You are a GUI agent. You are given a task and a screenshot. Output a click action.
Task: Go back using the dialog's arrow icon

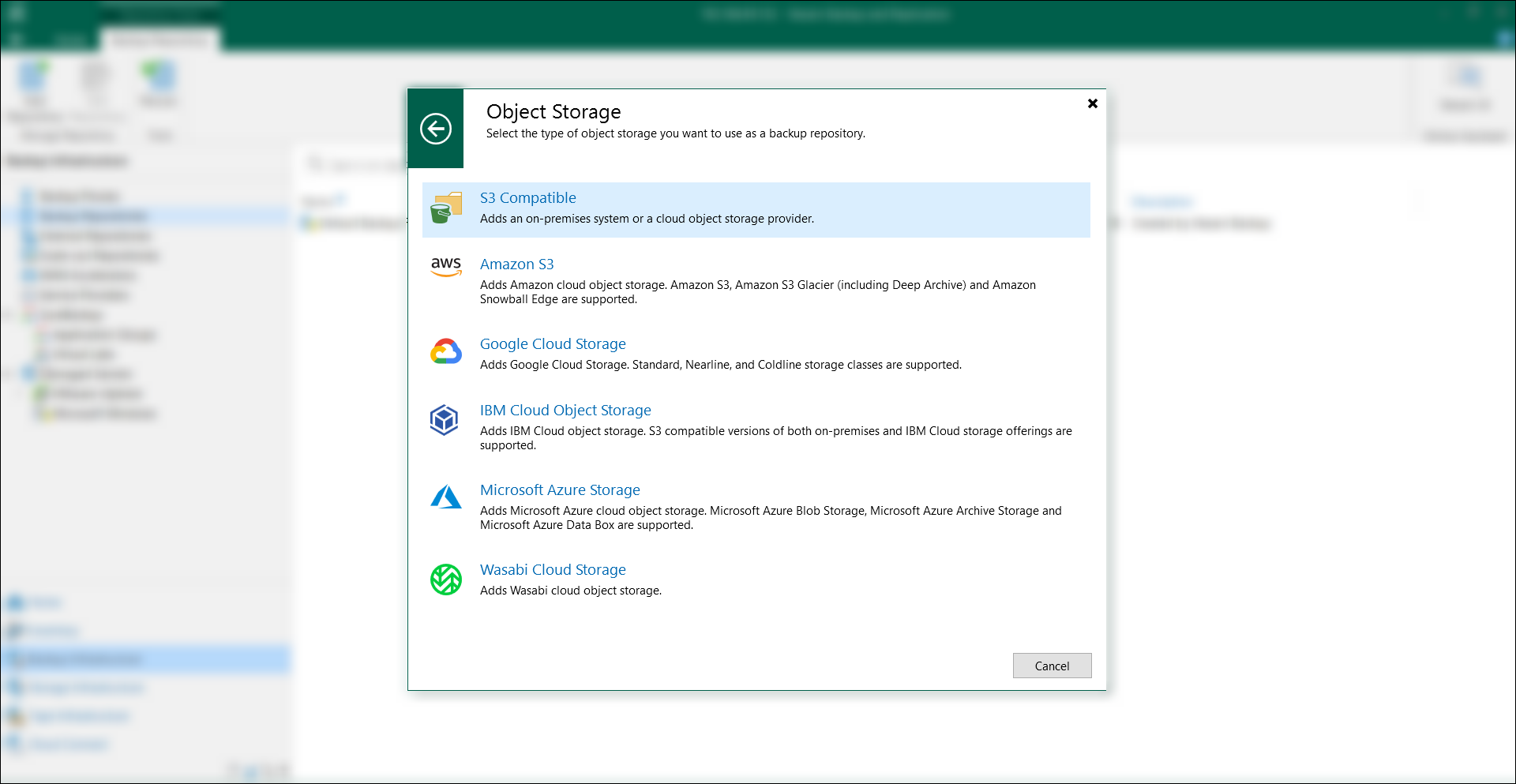(x=436, y=129)
